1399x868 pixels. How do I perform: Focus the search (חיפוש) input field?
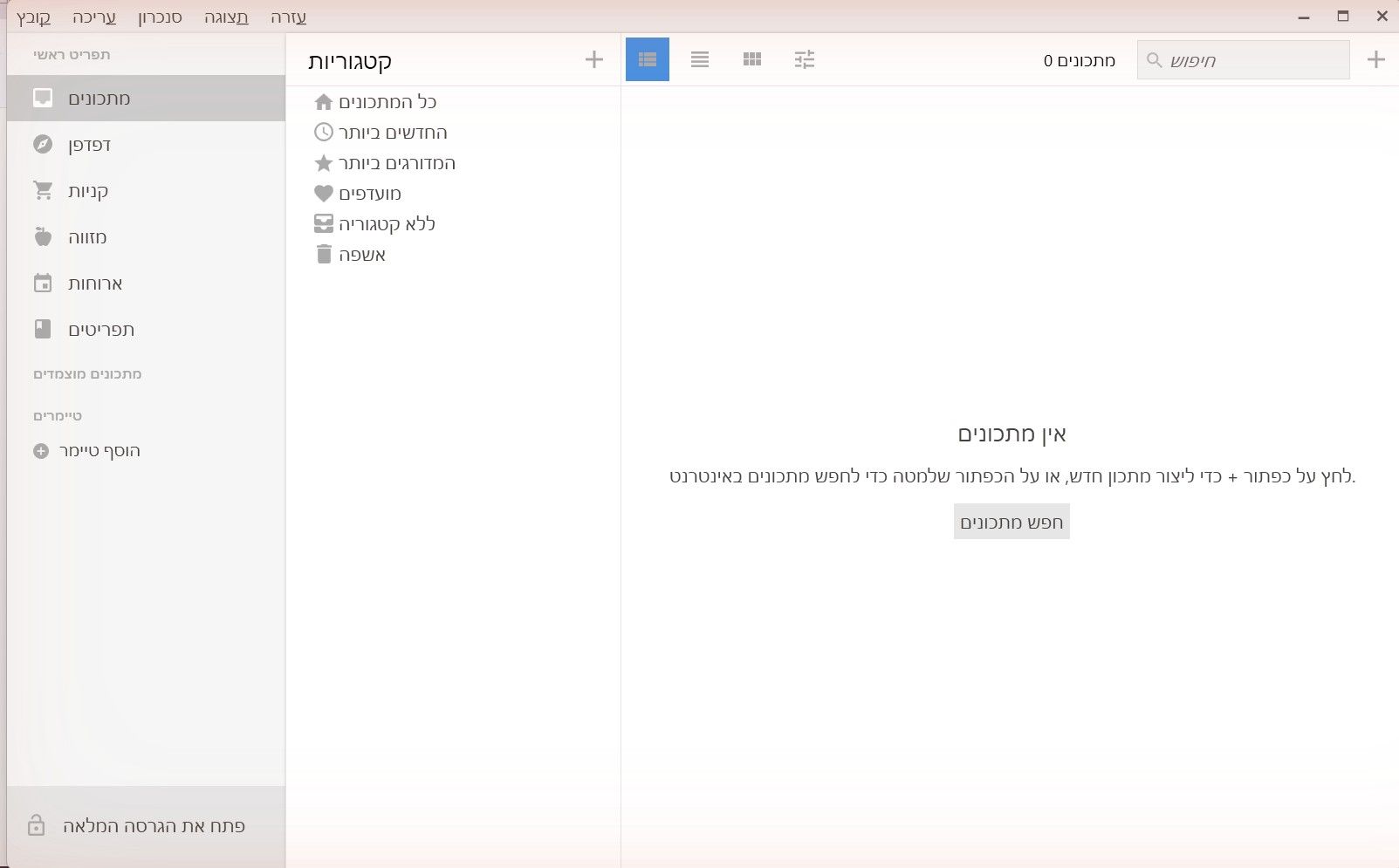[x=1243, y=60]
